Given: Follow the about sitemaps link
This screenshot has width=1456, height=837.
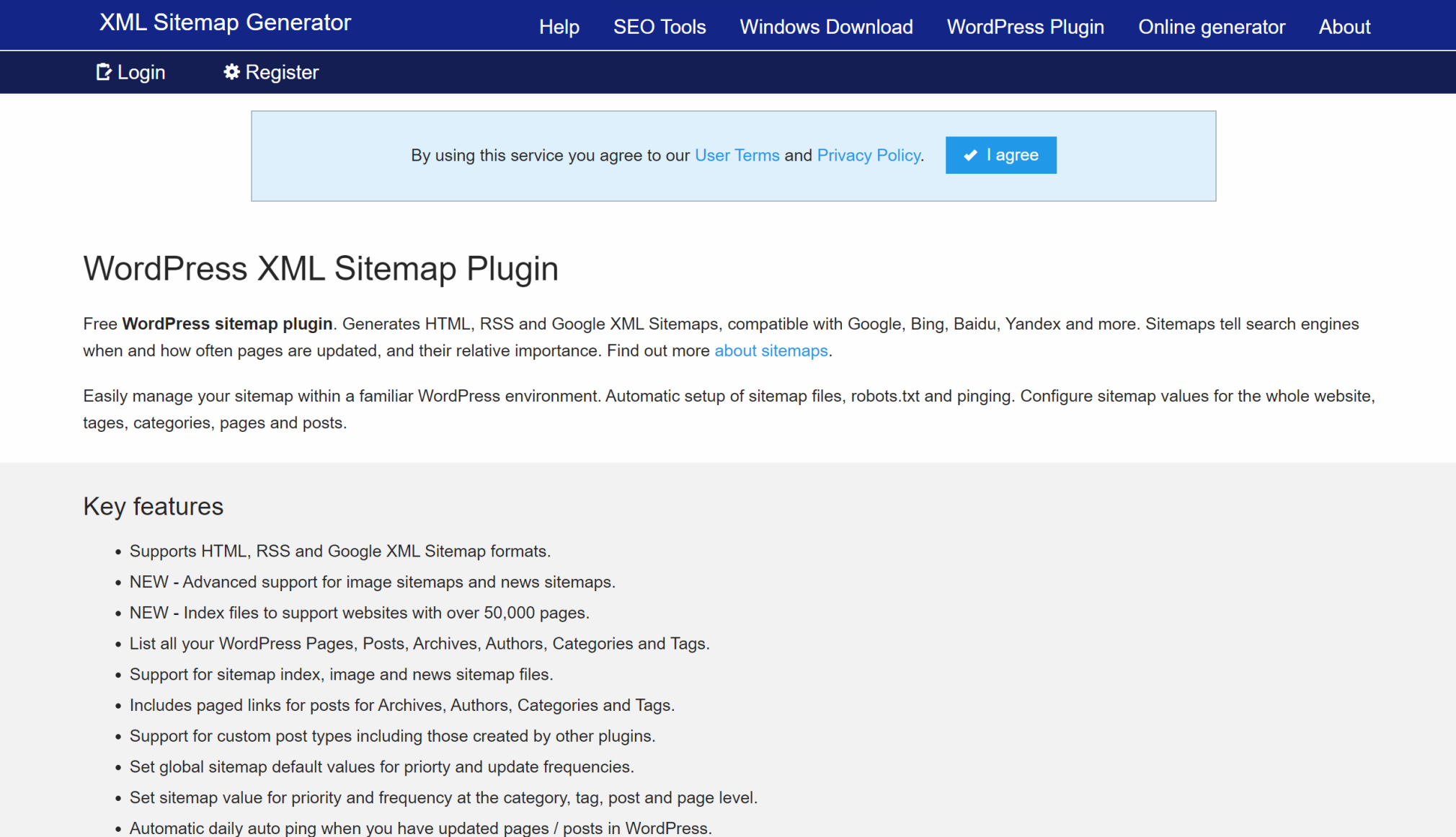Looking at the screenshot, I should (x=771, y=351).
